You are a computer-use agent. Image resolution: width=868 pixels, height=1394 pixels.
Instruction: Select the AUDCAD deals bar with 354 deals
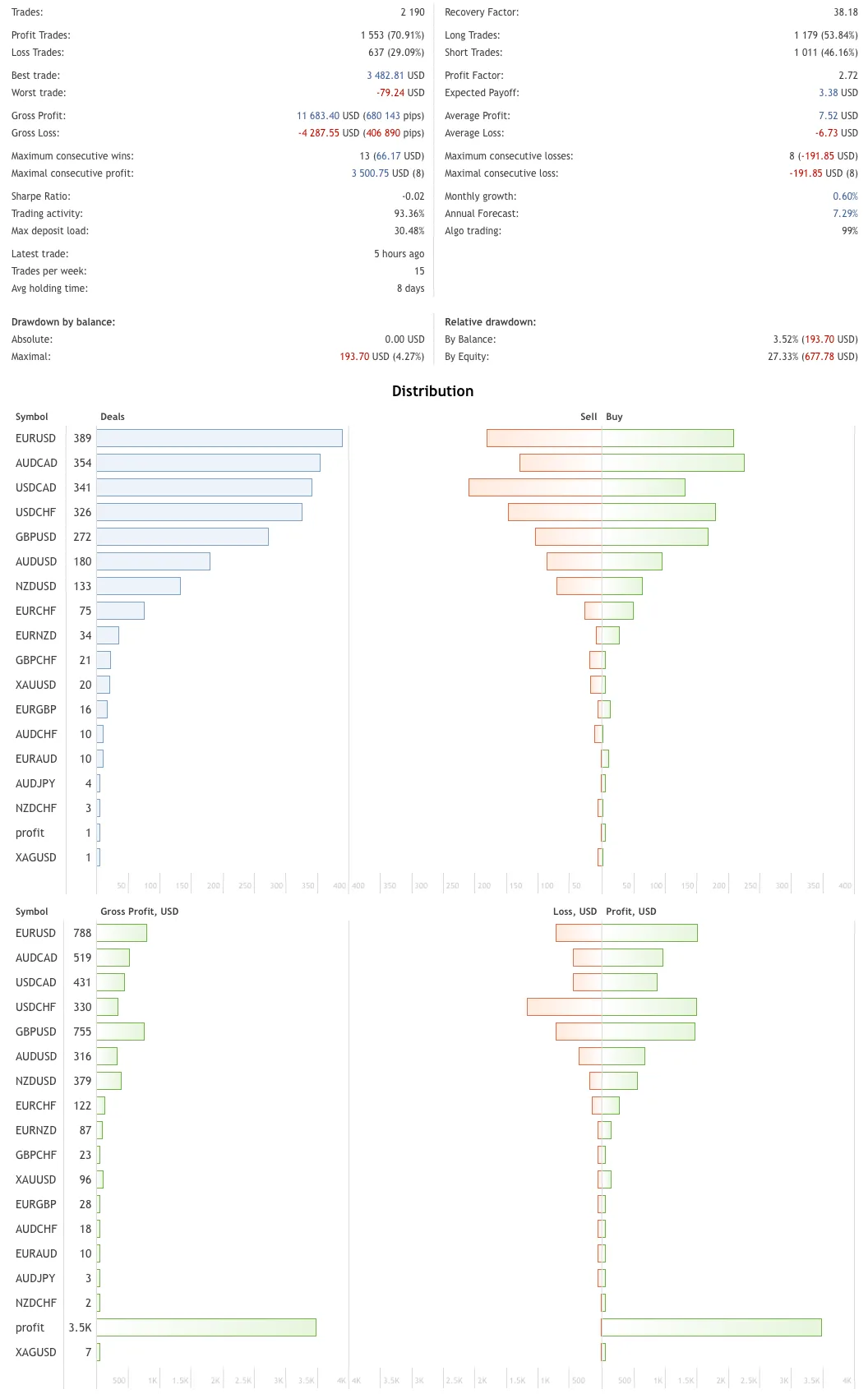(208, 463)
